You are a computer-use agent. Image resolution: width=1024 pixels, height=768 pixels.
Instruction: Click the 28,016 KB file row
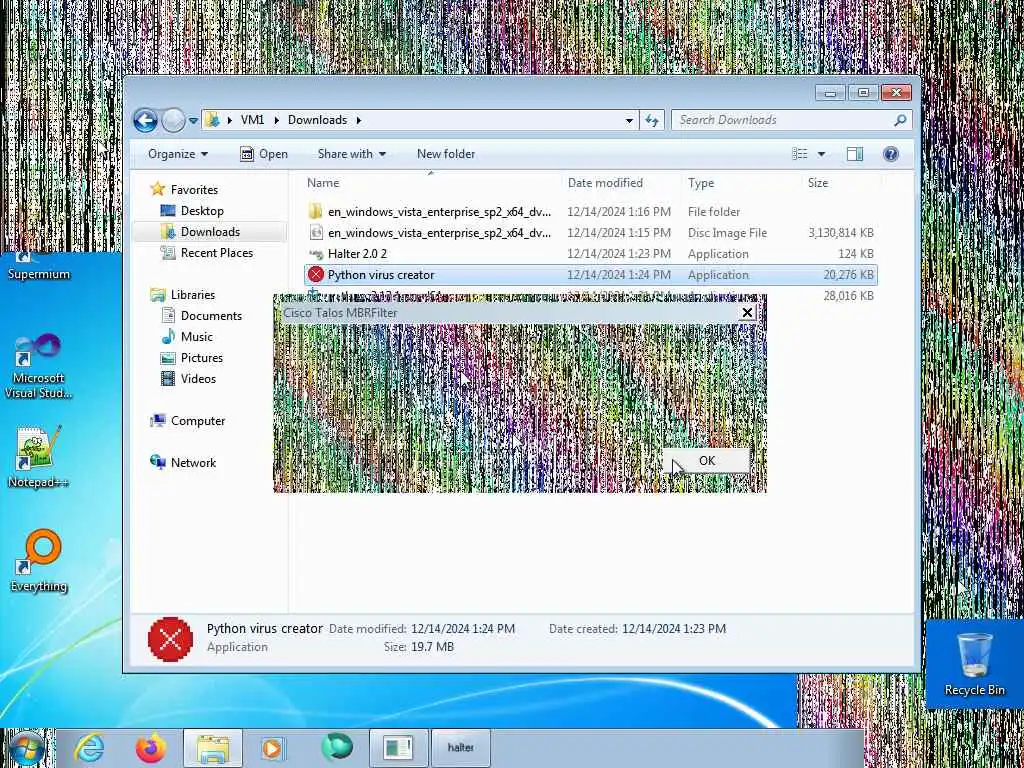point(590,295)
